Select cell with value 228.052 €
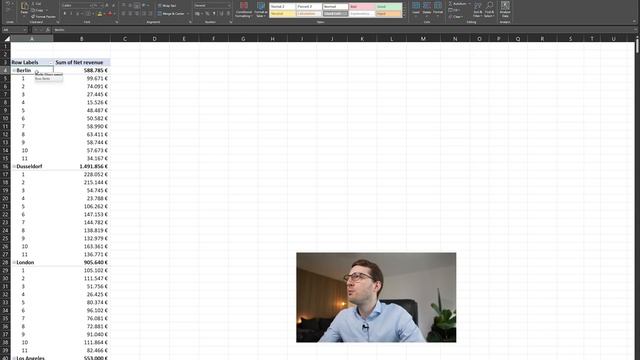 pyautogui.click(x=82, y=174)
